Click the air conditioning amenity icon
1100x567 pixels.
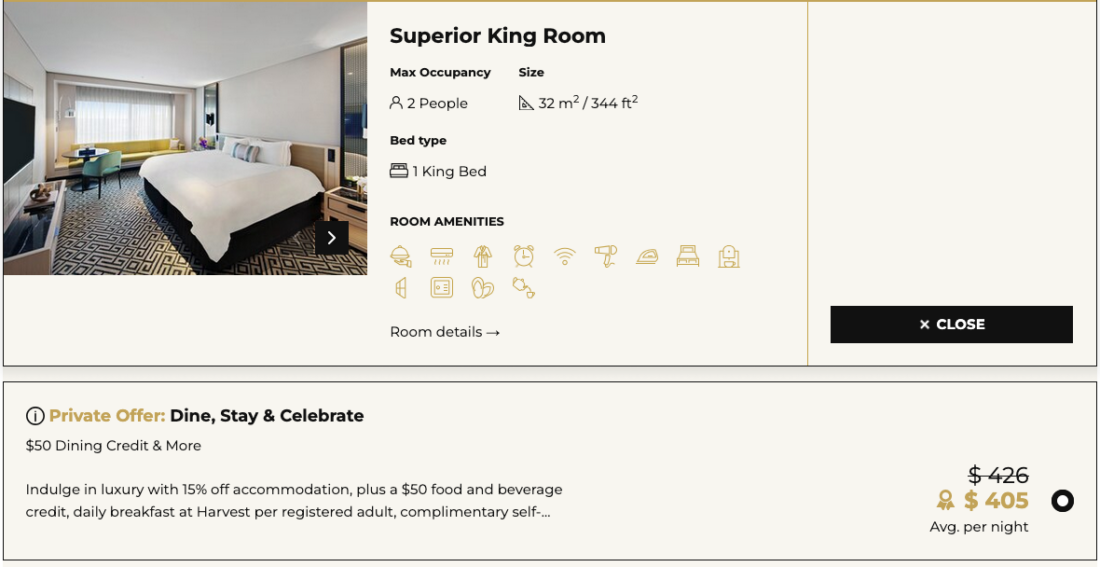coord(442,257)
